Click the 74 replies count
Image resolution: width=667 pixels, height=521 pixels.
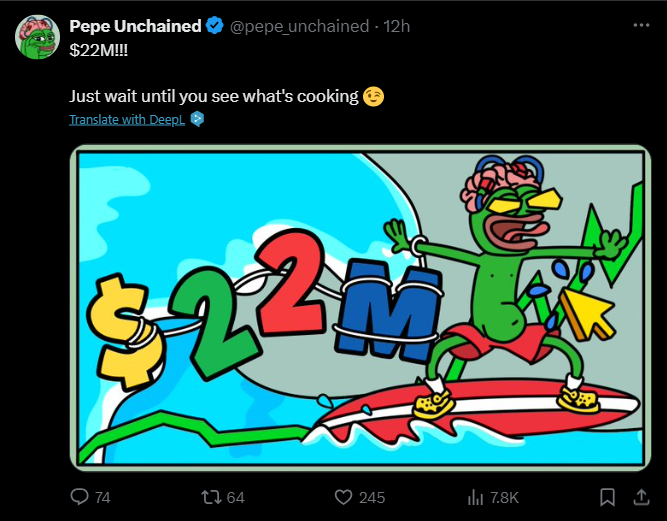[x=103, y=498]
